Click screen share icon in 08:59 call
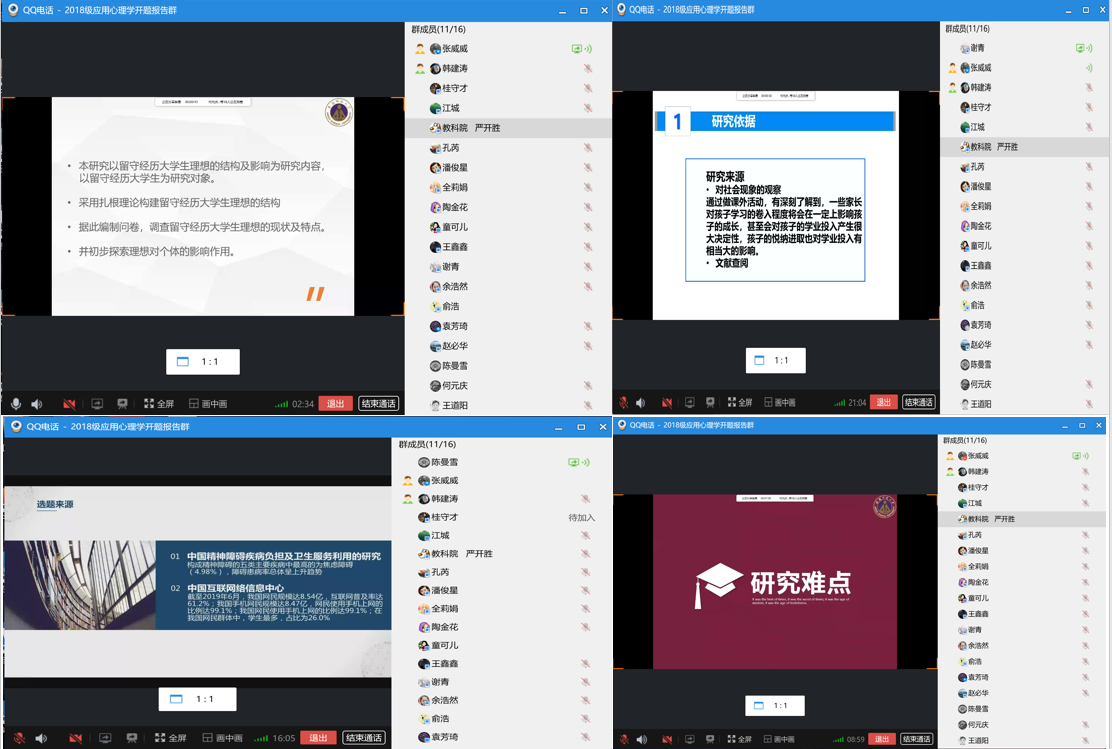Image resolution: width=1112 pixels, height=749 pixels. (x=687, y=739)
